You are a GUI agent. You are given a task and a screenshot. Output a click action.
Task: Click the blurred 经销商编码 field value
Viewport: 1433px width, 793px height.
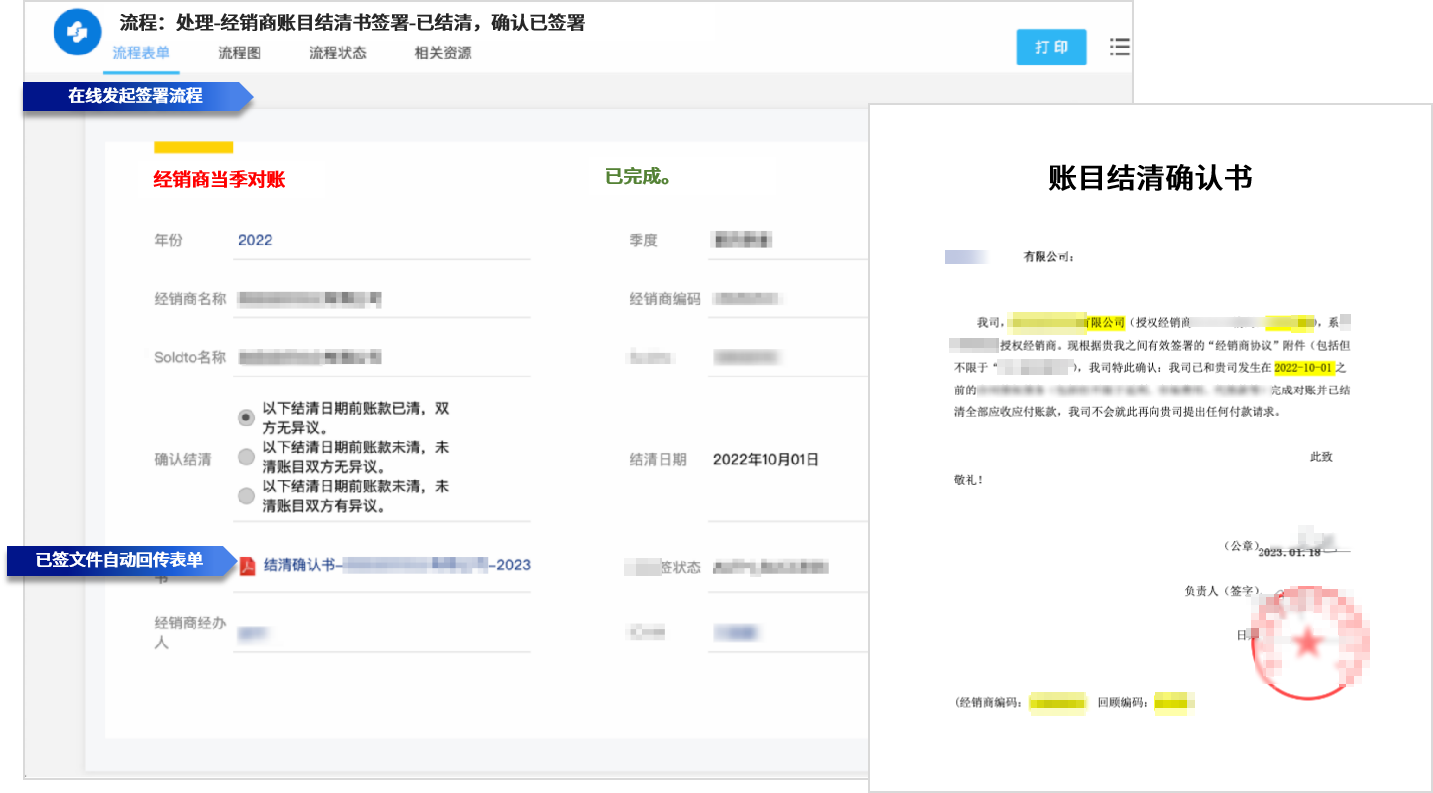[748, 298]
